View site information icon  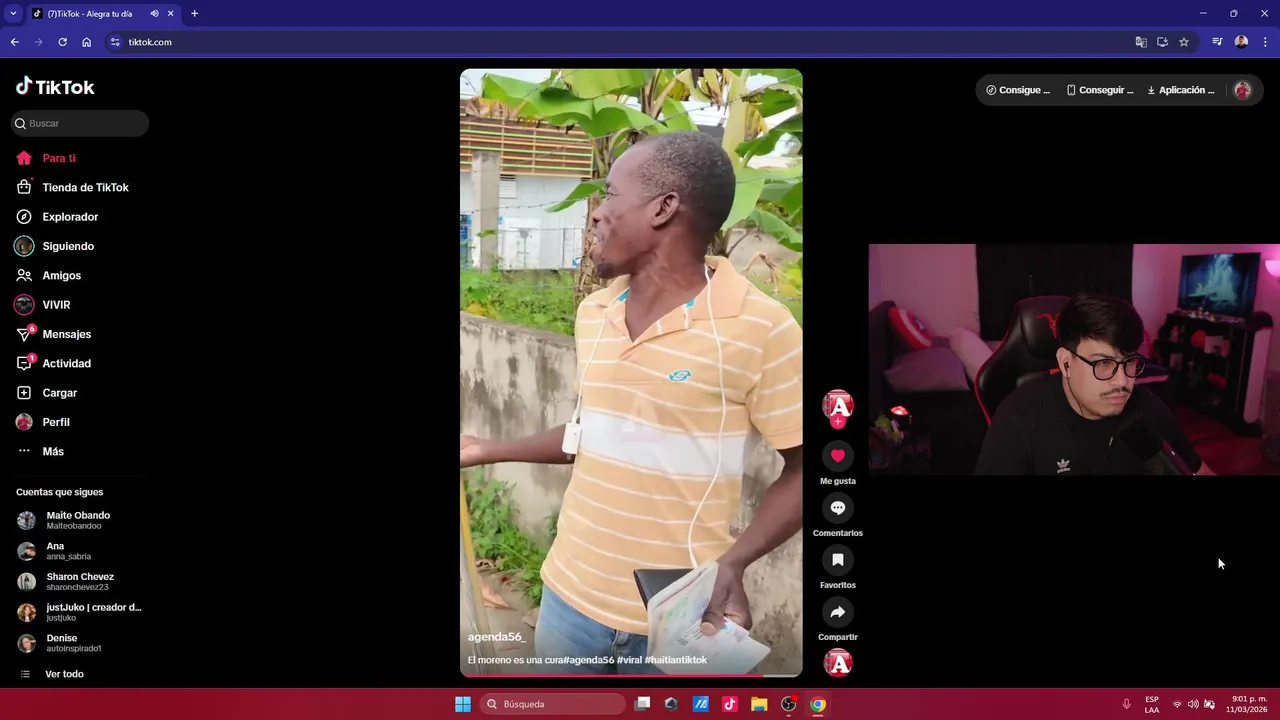pos(115,42)
